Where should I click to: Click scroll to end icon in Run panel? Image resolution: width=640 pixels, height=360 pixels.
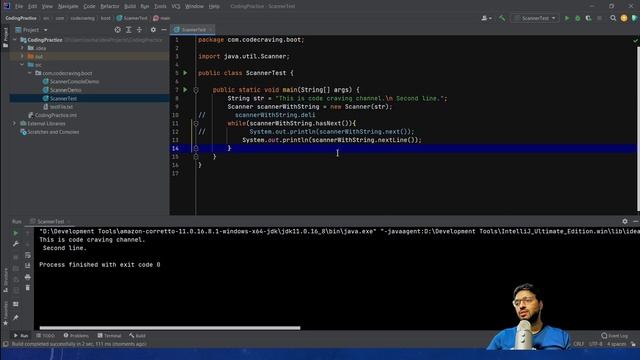28,266
